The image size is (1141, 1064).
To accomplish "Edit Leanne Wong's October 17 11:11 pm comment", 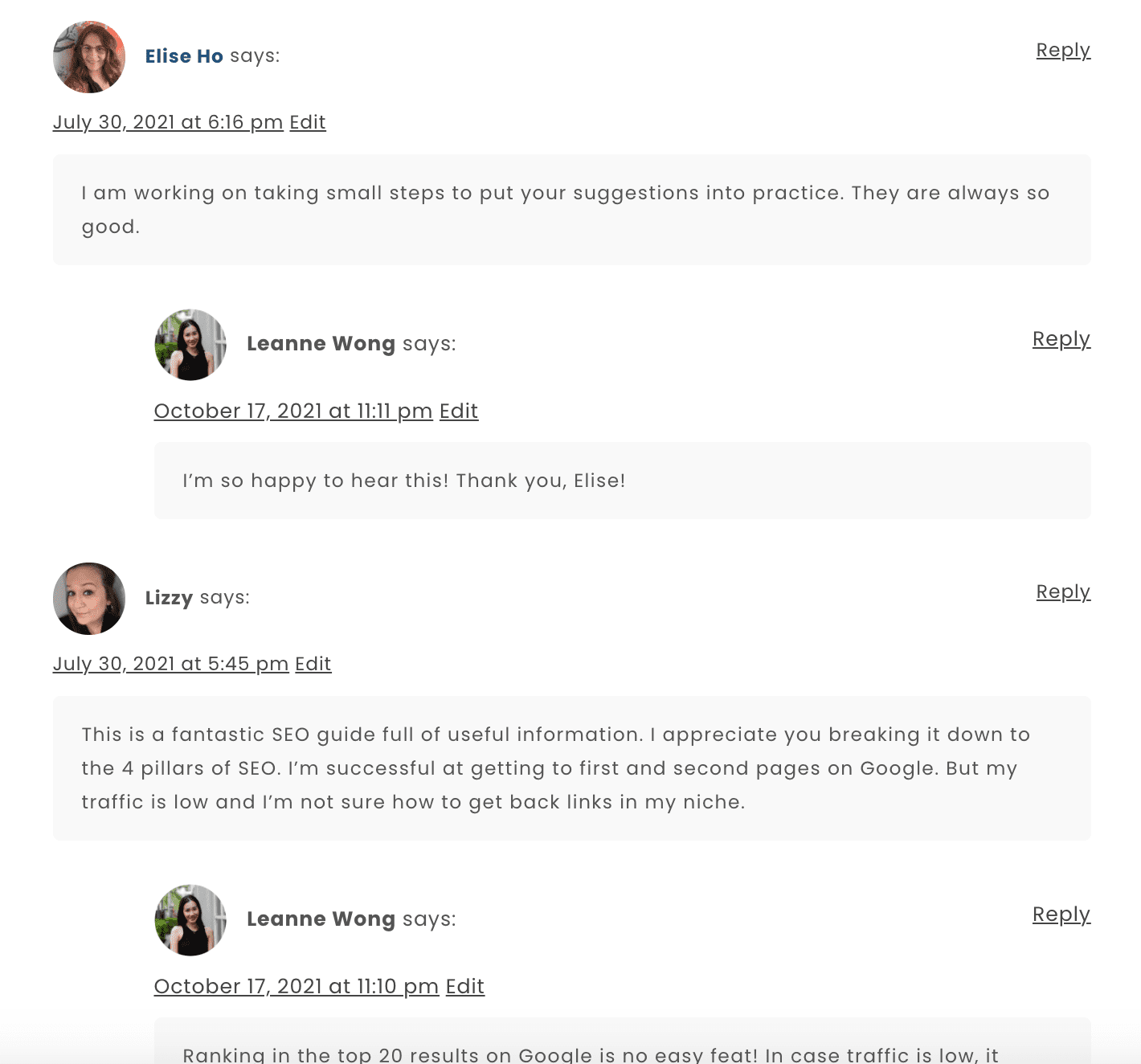I will (459, 411).
